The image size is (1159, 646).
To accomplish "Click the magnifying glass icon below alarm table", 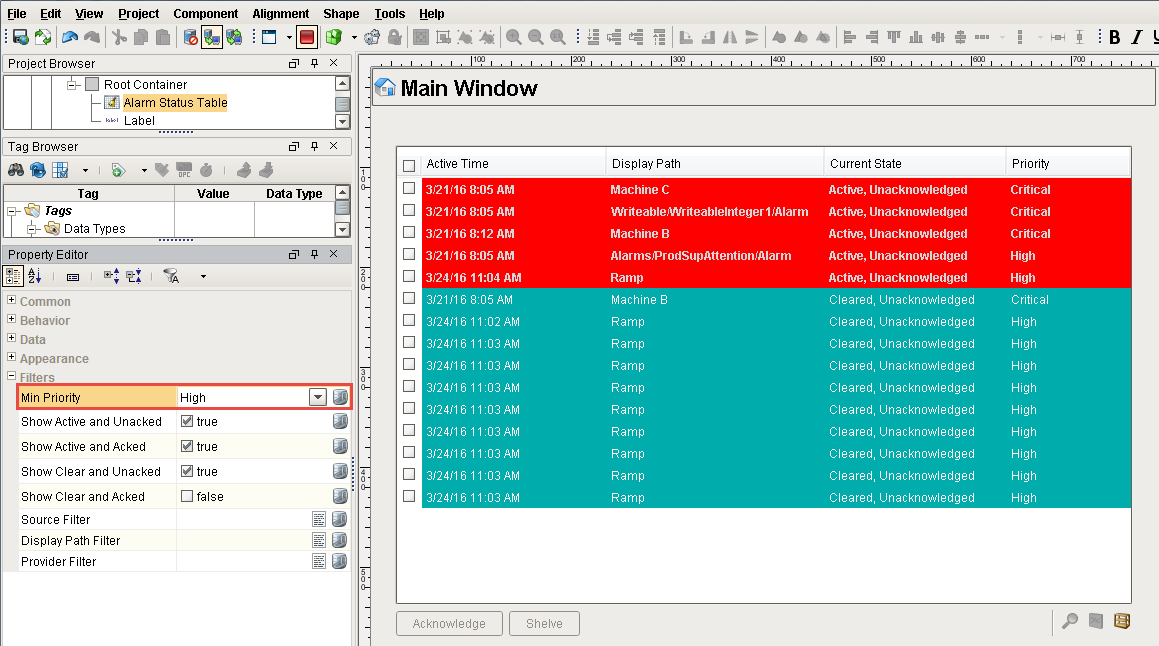I will (1070, 621).
